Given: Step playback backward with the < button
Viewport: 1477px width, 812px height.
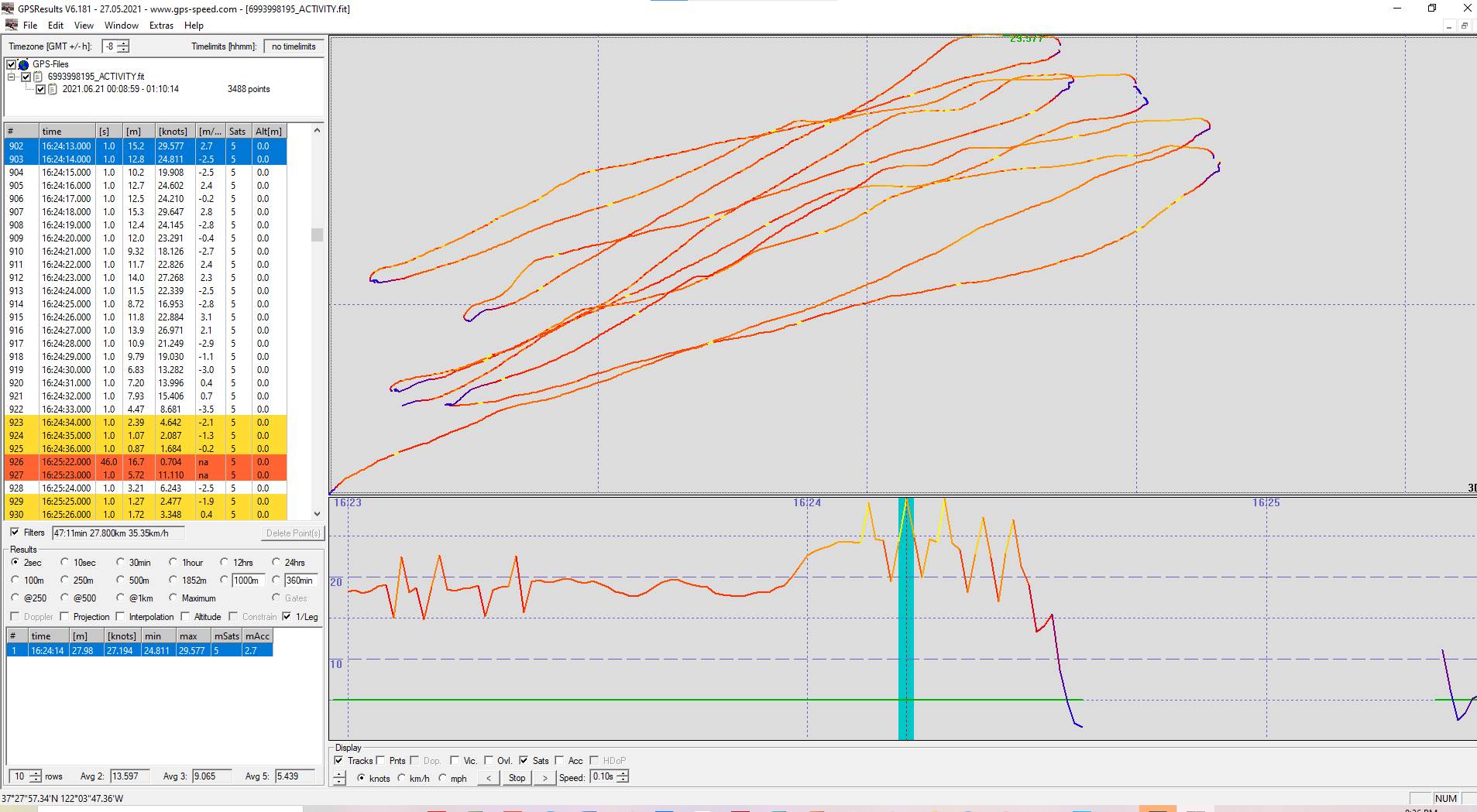Looking at the screenshot, I should (488, 778).
